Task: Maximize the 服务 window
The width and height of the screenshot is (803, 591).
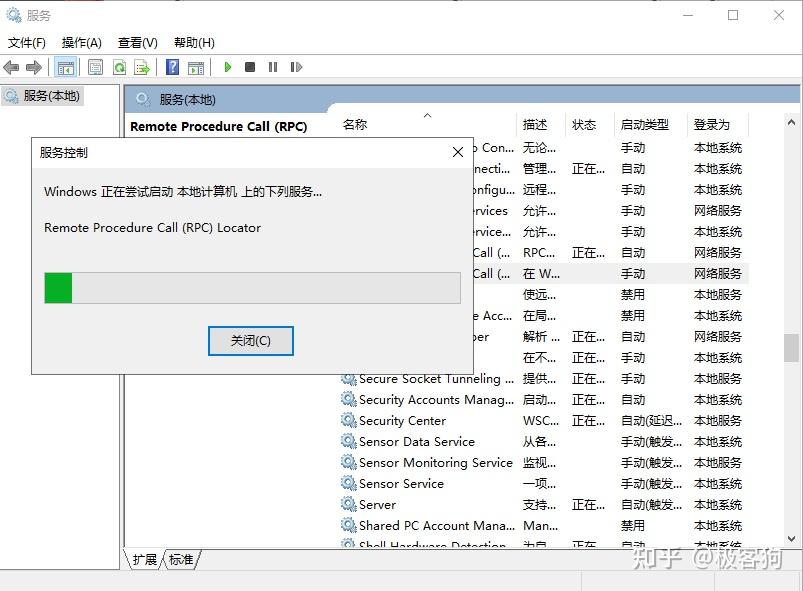Action: [733, 15]
